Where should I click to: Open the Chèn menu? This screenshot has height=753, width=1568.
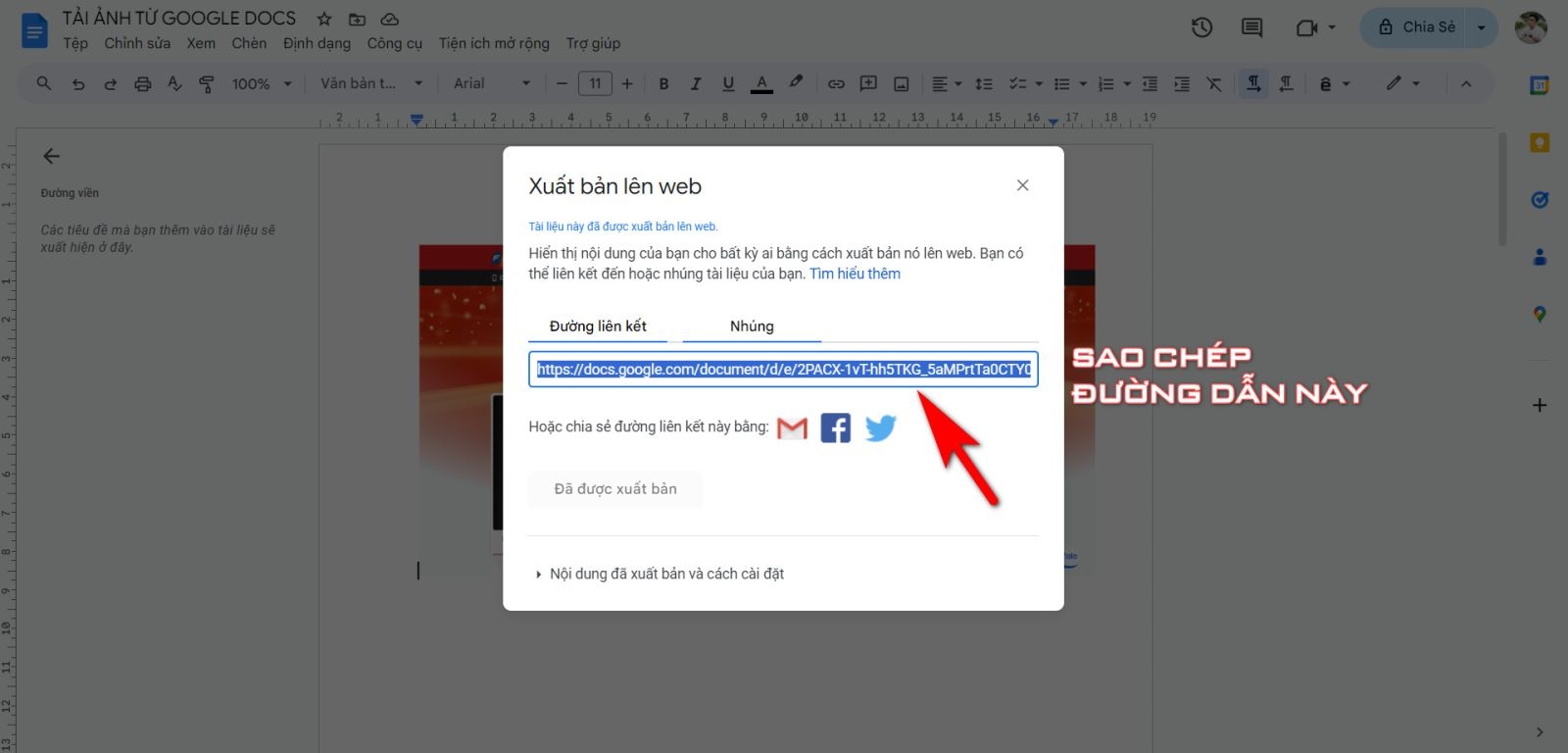point(249,43)
